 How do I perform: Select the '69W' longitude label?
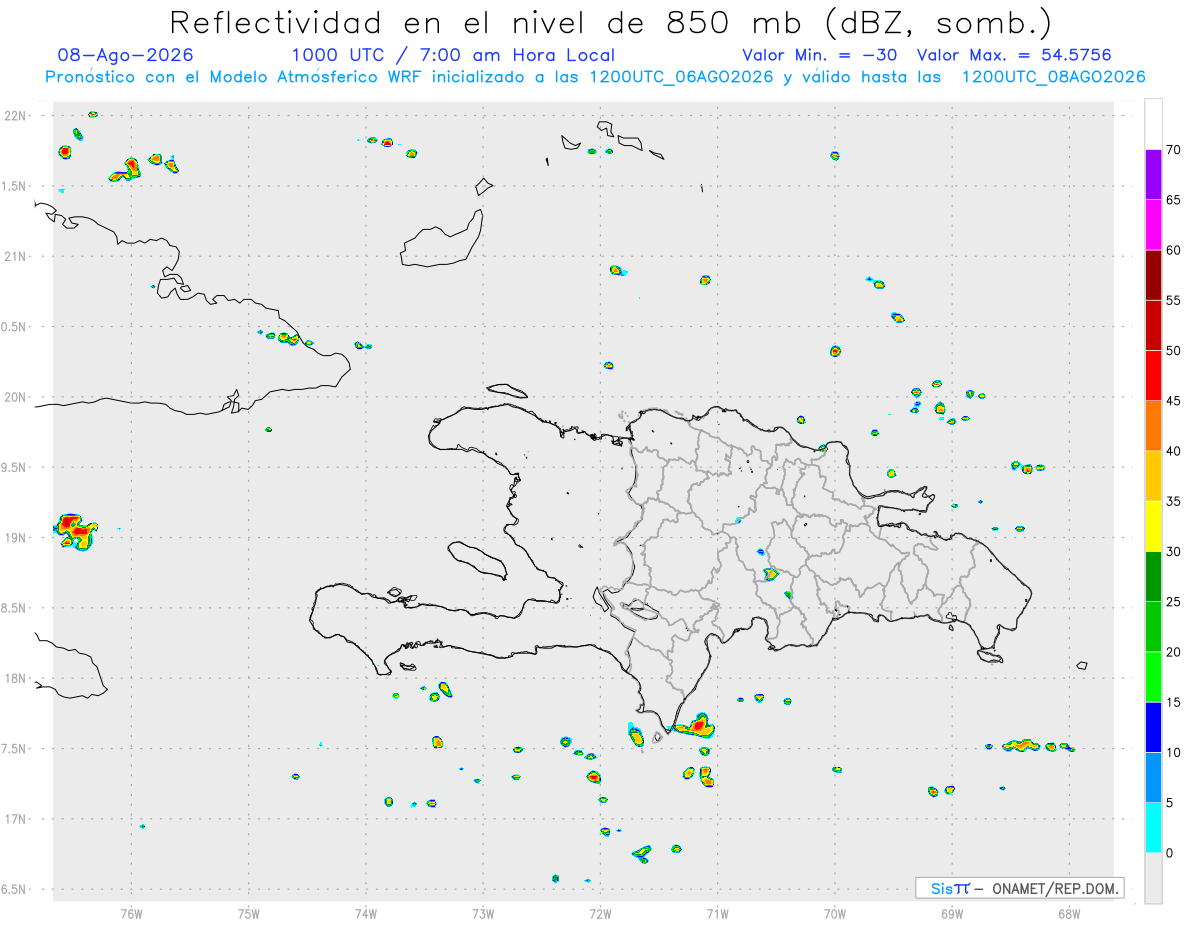[952, 914]
